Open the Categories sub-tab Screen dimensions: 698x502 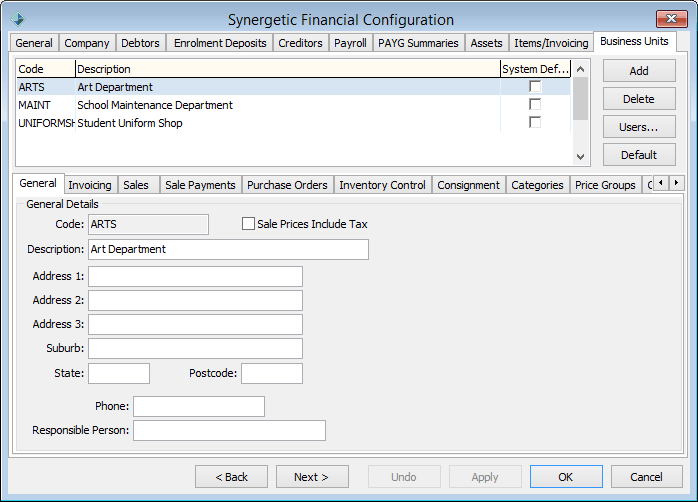click(x=537, y=185)
